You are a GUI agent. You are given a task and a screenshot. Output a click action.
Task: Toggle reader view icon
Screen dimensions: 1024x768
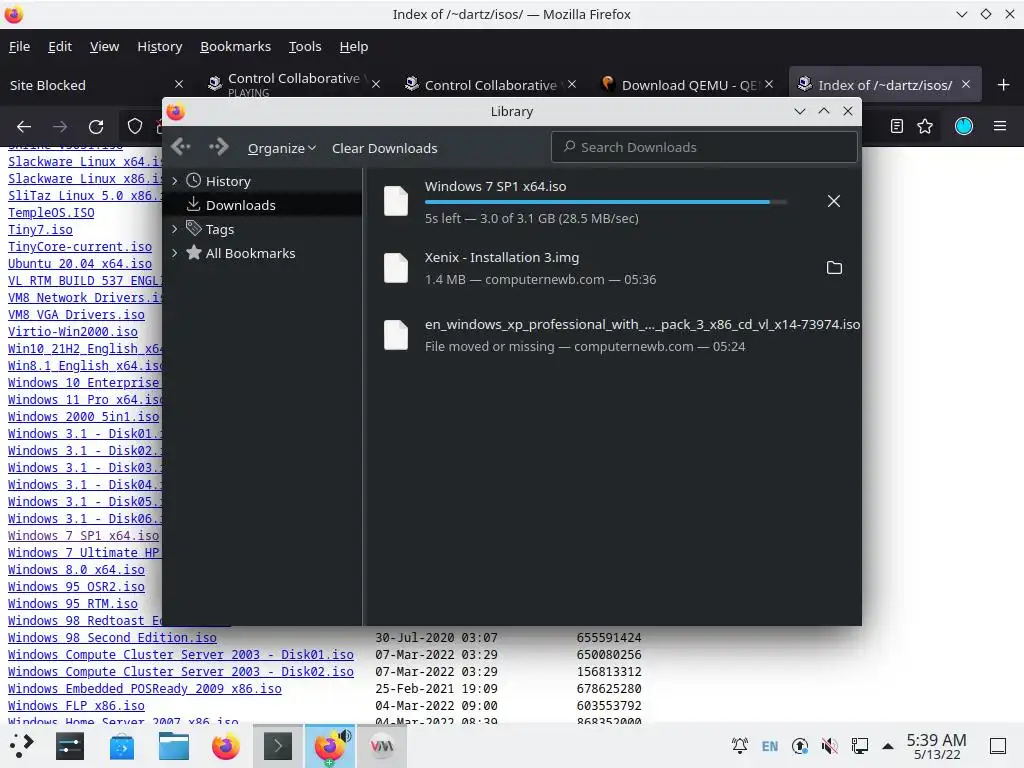(x=897, y=126)
